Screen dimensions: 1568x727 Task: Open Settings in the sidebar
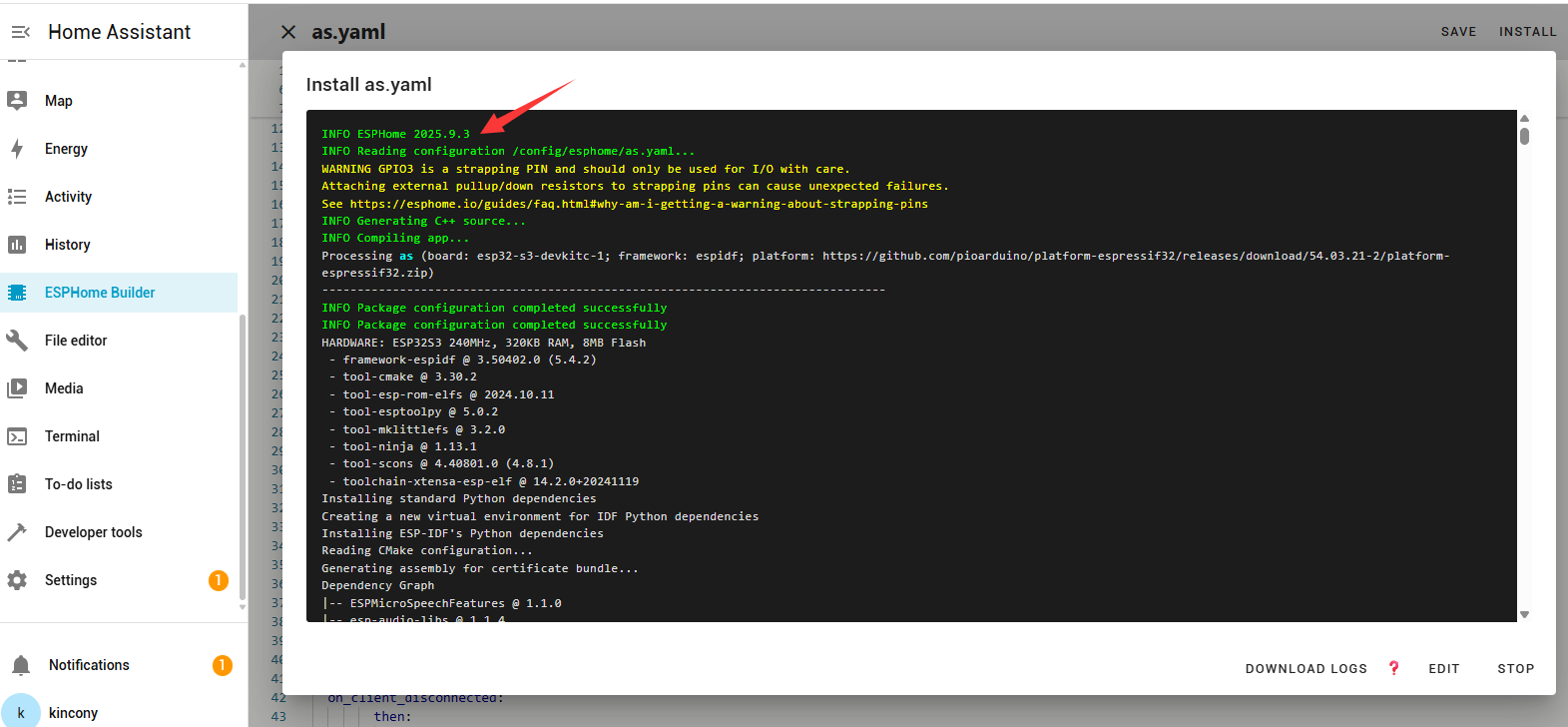[x=71, y=580]
